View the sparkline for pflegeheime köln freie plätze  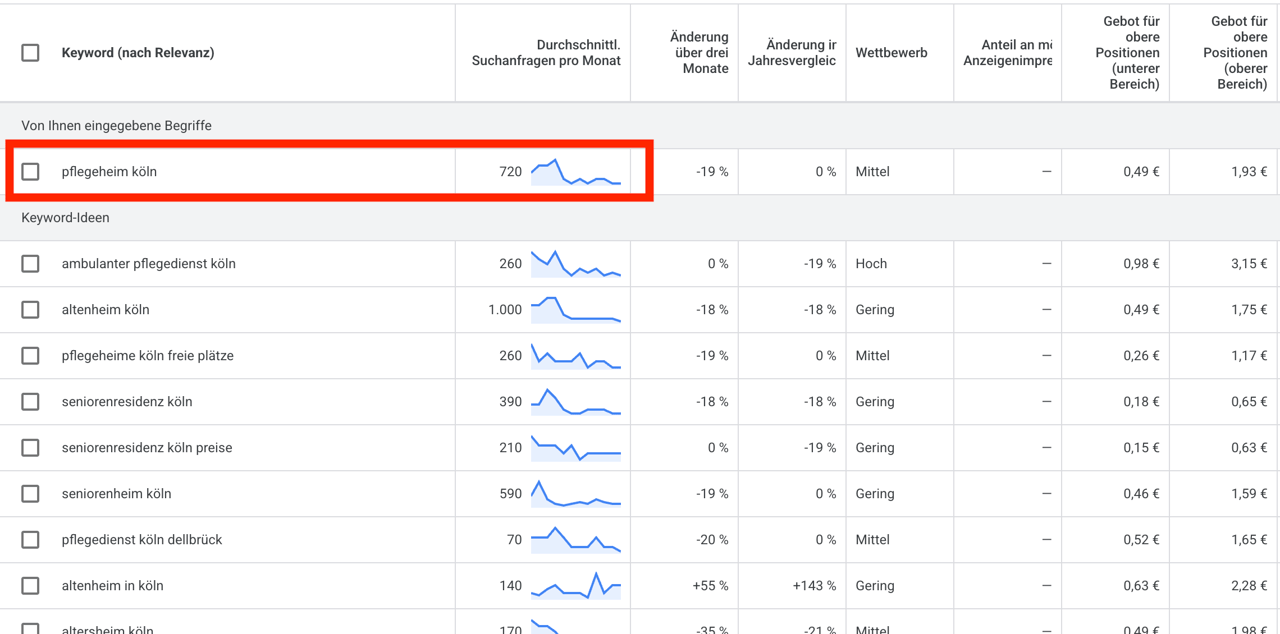pos(576,356)
